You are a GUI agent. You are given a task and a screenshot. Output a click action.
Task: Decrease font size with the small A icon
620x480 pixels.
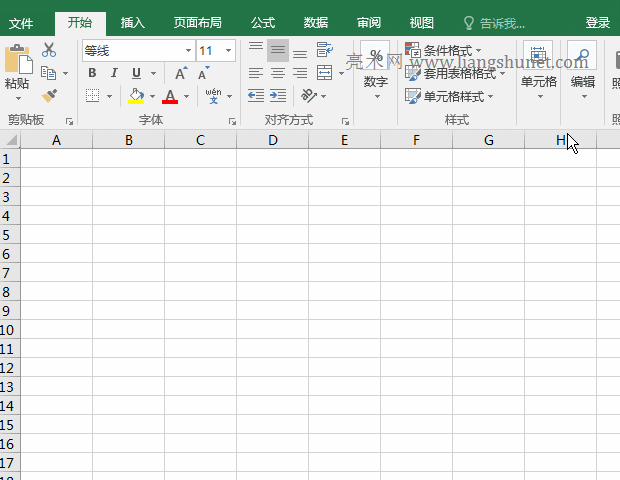coord(204,73)
